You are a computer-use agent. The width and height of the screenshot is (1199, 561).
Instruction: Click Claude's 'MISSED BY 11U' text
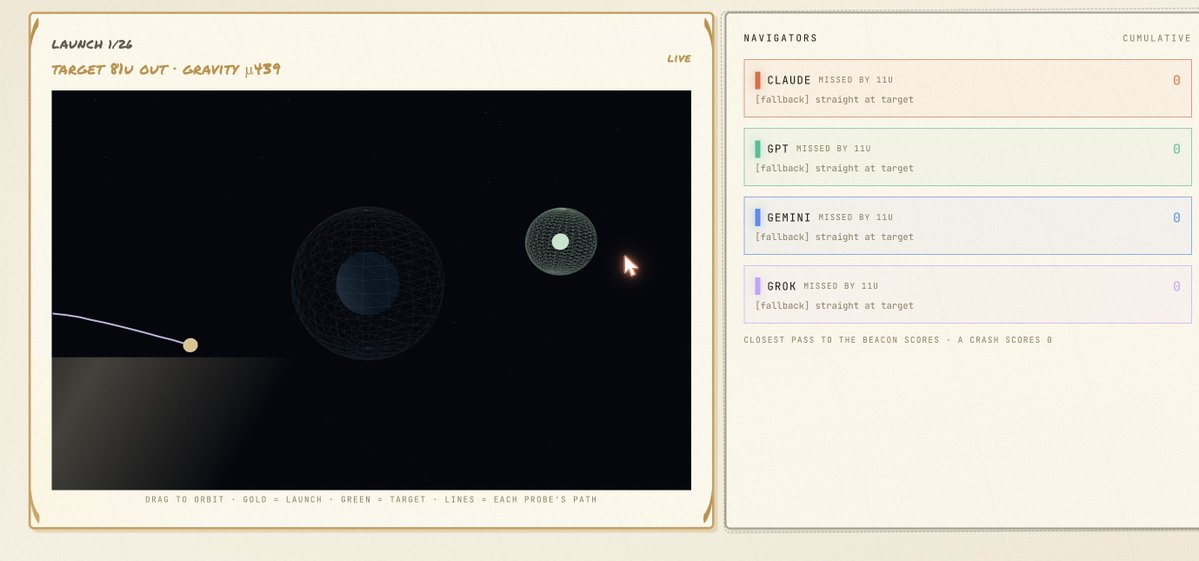856,80
